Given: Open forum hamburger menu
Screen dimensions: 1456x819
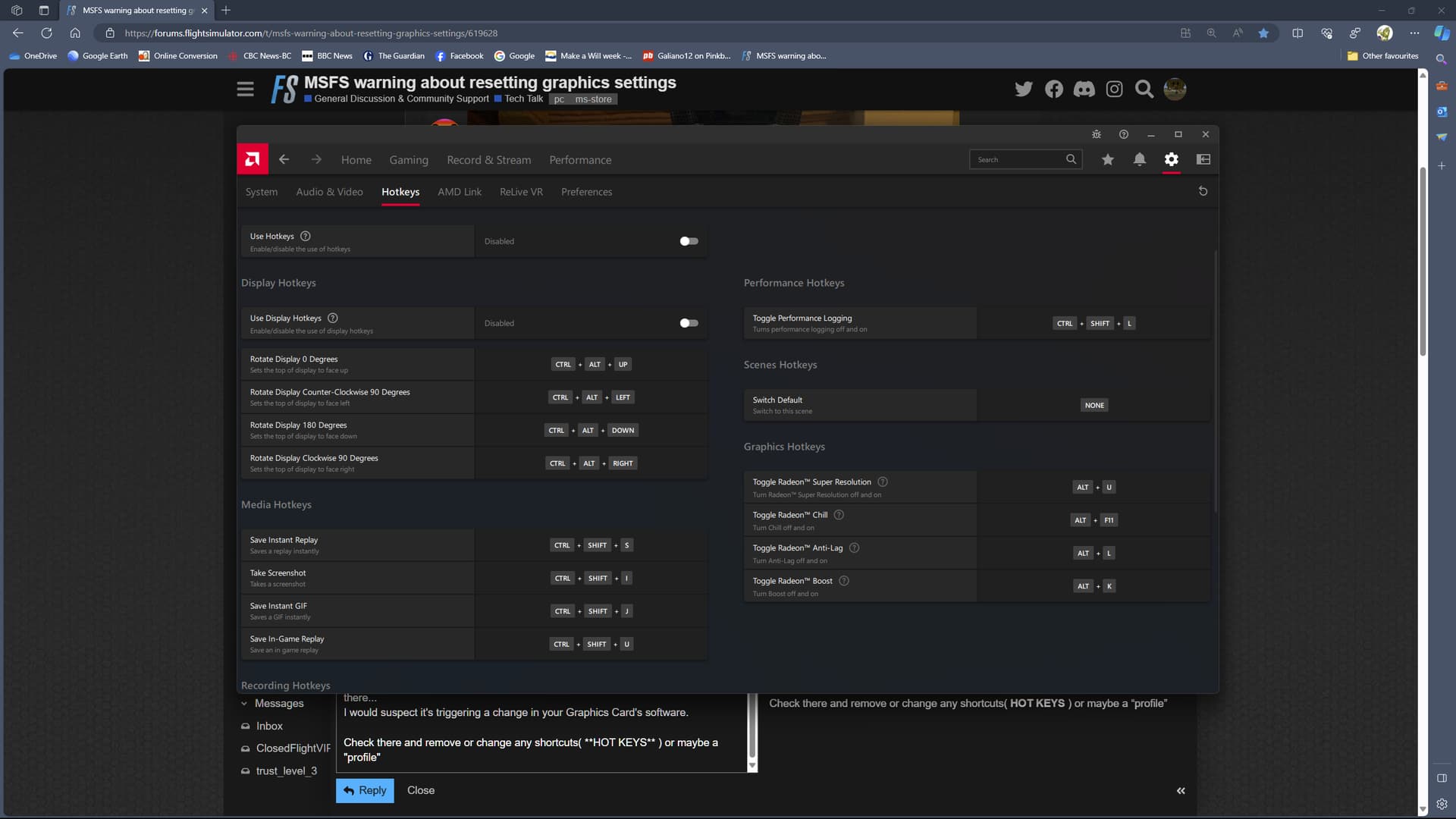Looking at the screenshot, I should 245,89.
